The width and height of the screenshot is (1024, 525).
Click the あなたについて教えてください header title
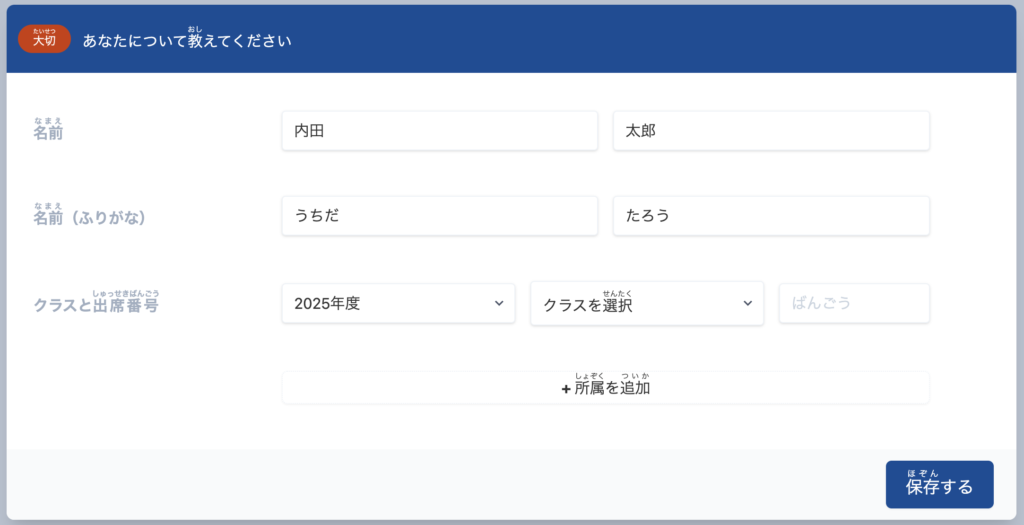coord(187,41)
